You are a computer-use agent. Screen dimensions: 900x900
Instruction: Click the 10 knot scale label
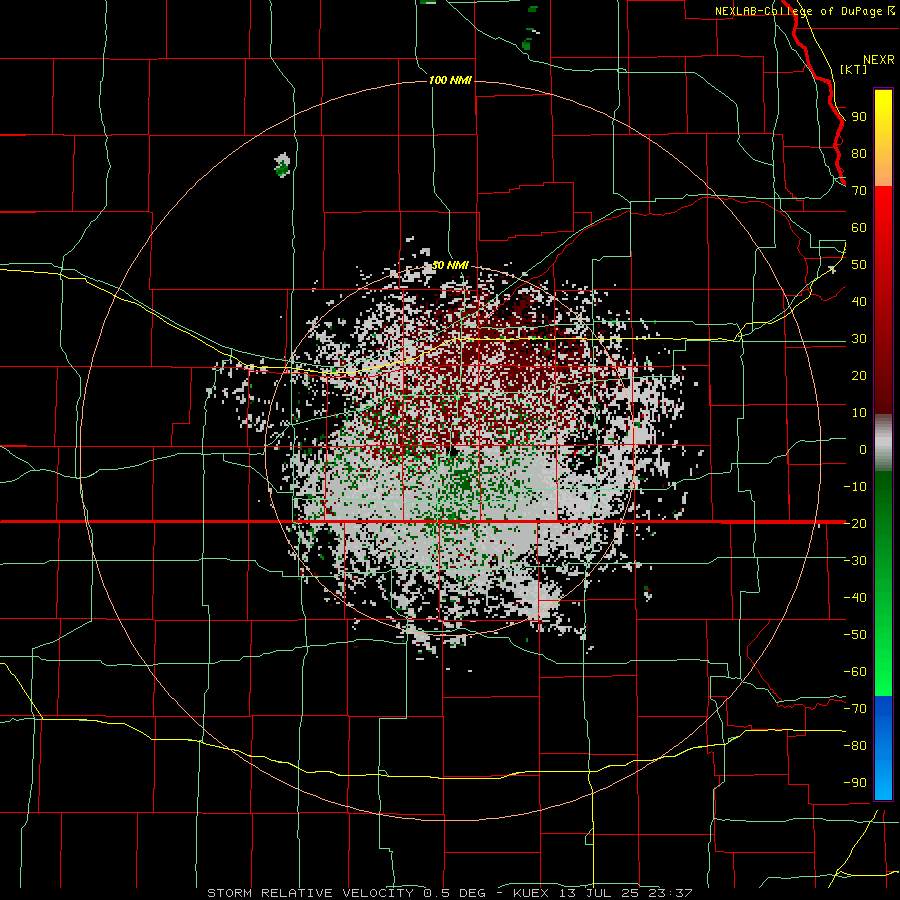pos(859,413)
